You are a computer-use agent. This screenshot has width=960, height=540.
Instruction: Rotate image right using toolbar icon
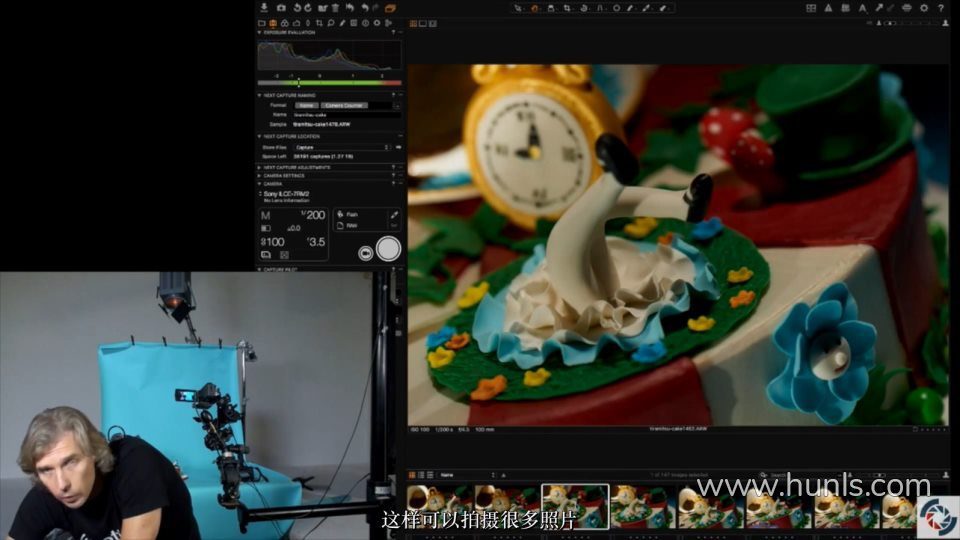click(x=307, y=8)
